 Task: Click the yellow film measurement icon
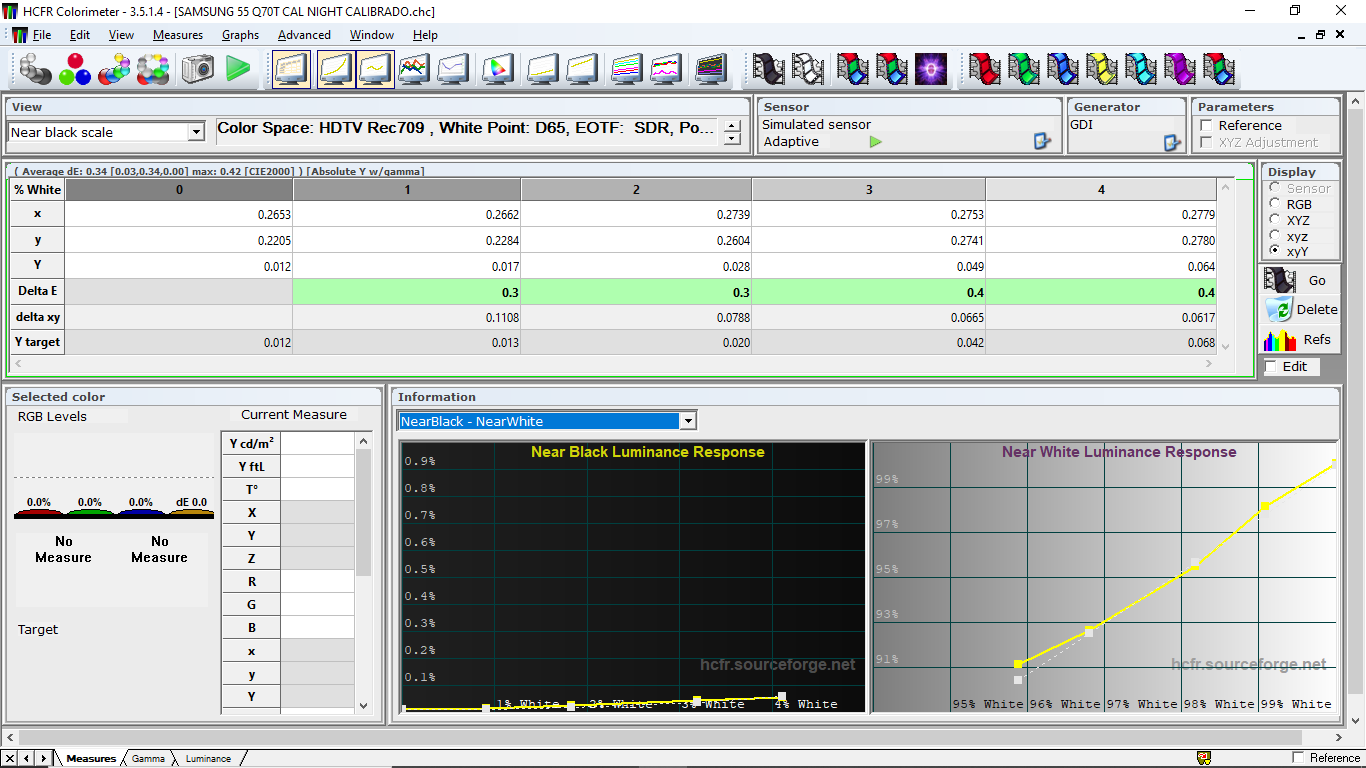coord(1102,69)
